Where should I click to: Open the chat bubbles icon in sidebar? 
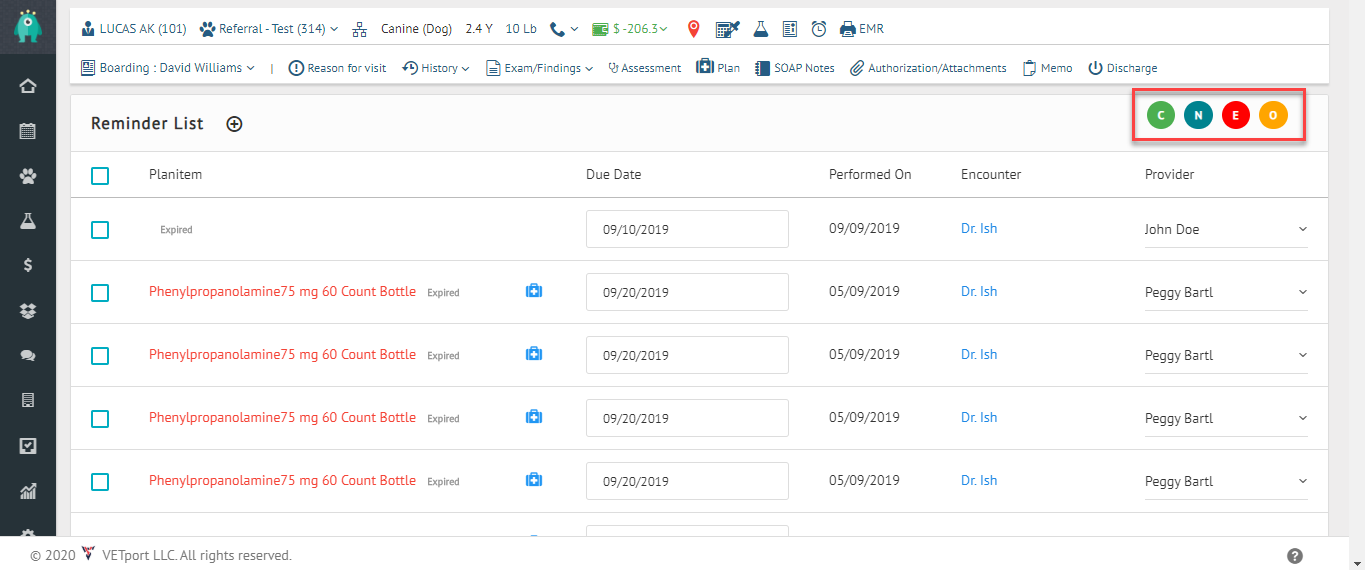click(28, 356)
